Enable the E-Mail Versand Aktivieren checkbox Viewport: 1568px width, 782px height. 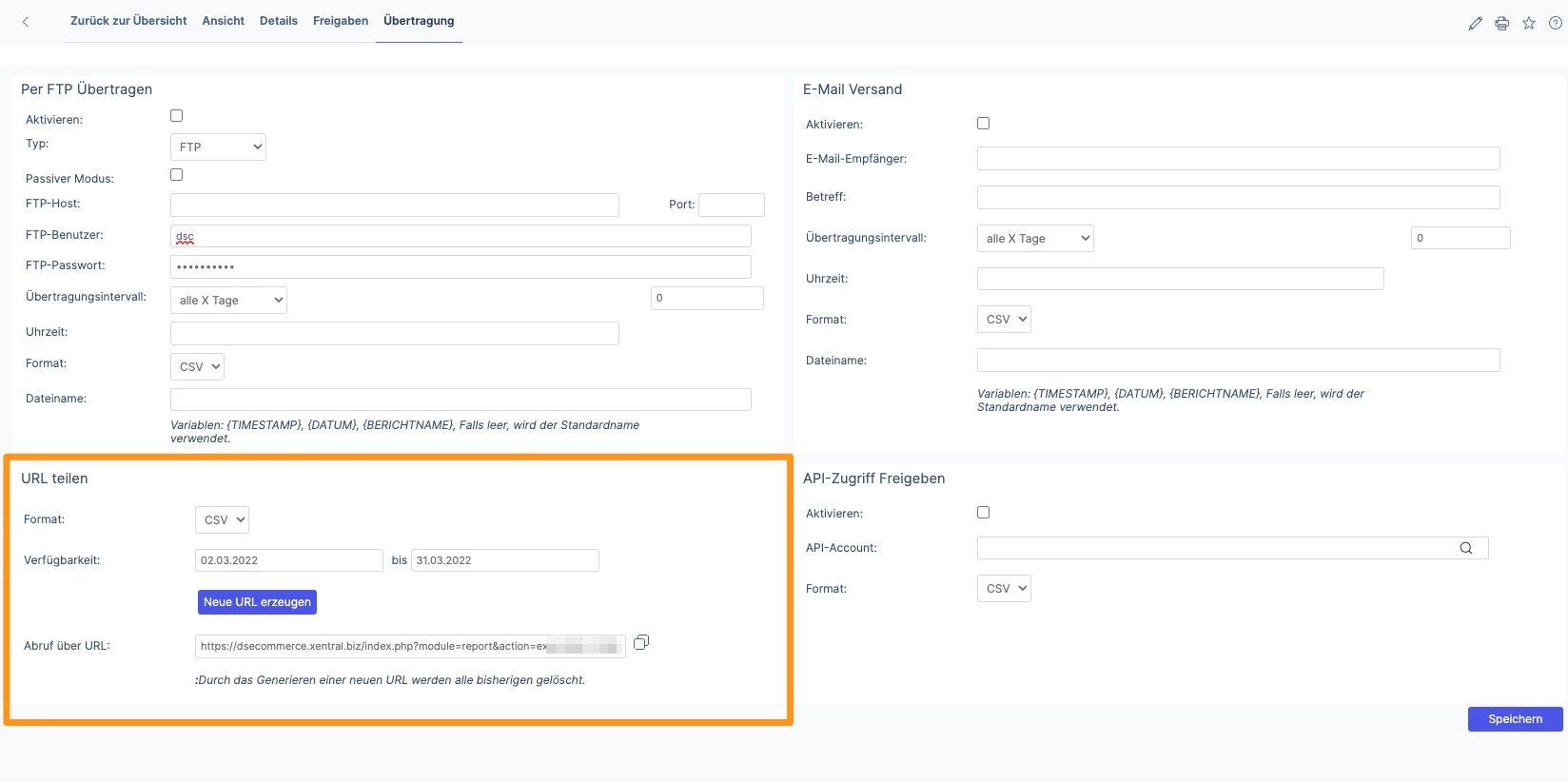point(983,123)
